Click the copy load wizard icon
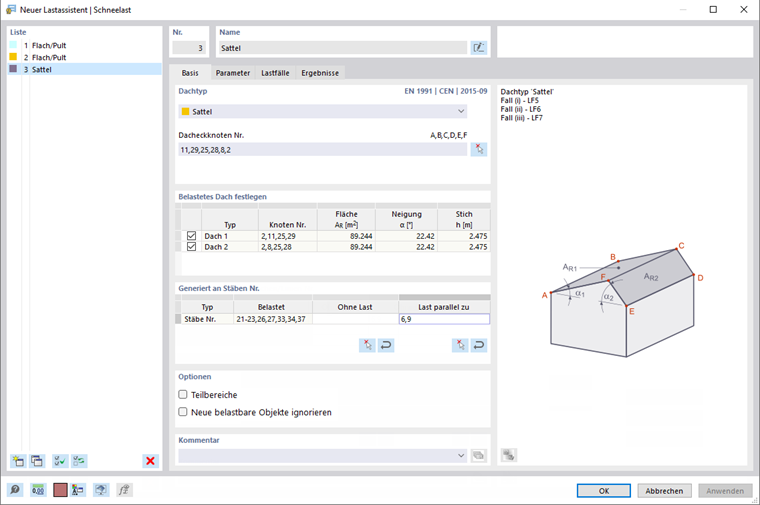760x505 pixels. click(37, 460)
